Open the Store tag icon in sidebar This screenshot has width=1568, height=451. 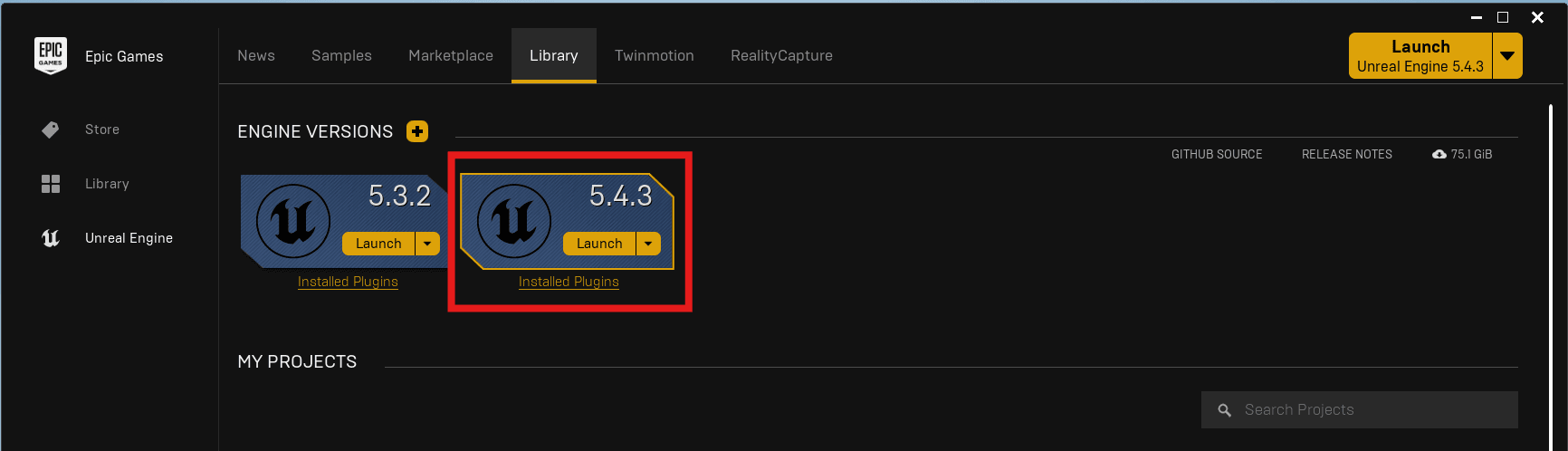(x=51, y=130)
